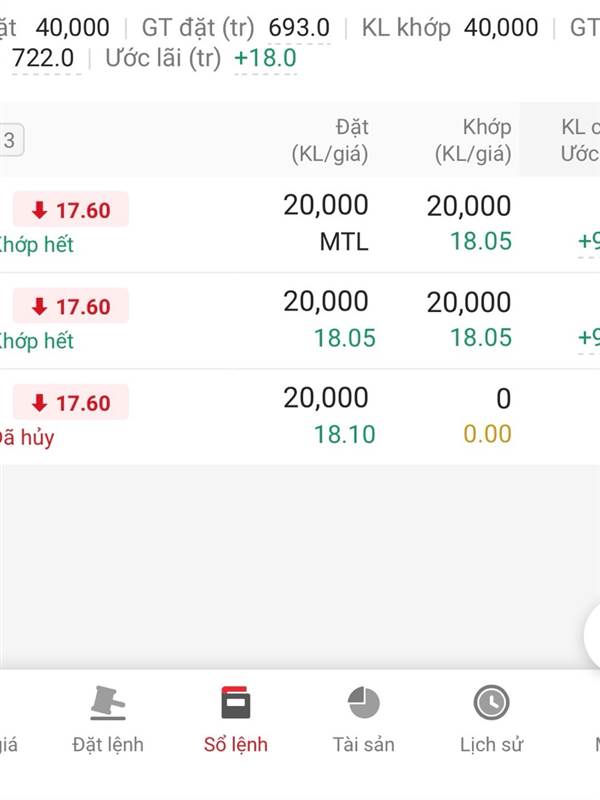Tap the GT đặt 693.0 summary value
The image size is (600, 800).
pyautogui.click(x=299, y=27)
